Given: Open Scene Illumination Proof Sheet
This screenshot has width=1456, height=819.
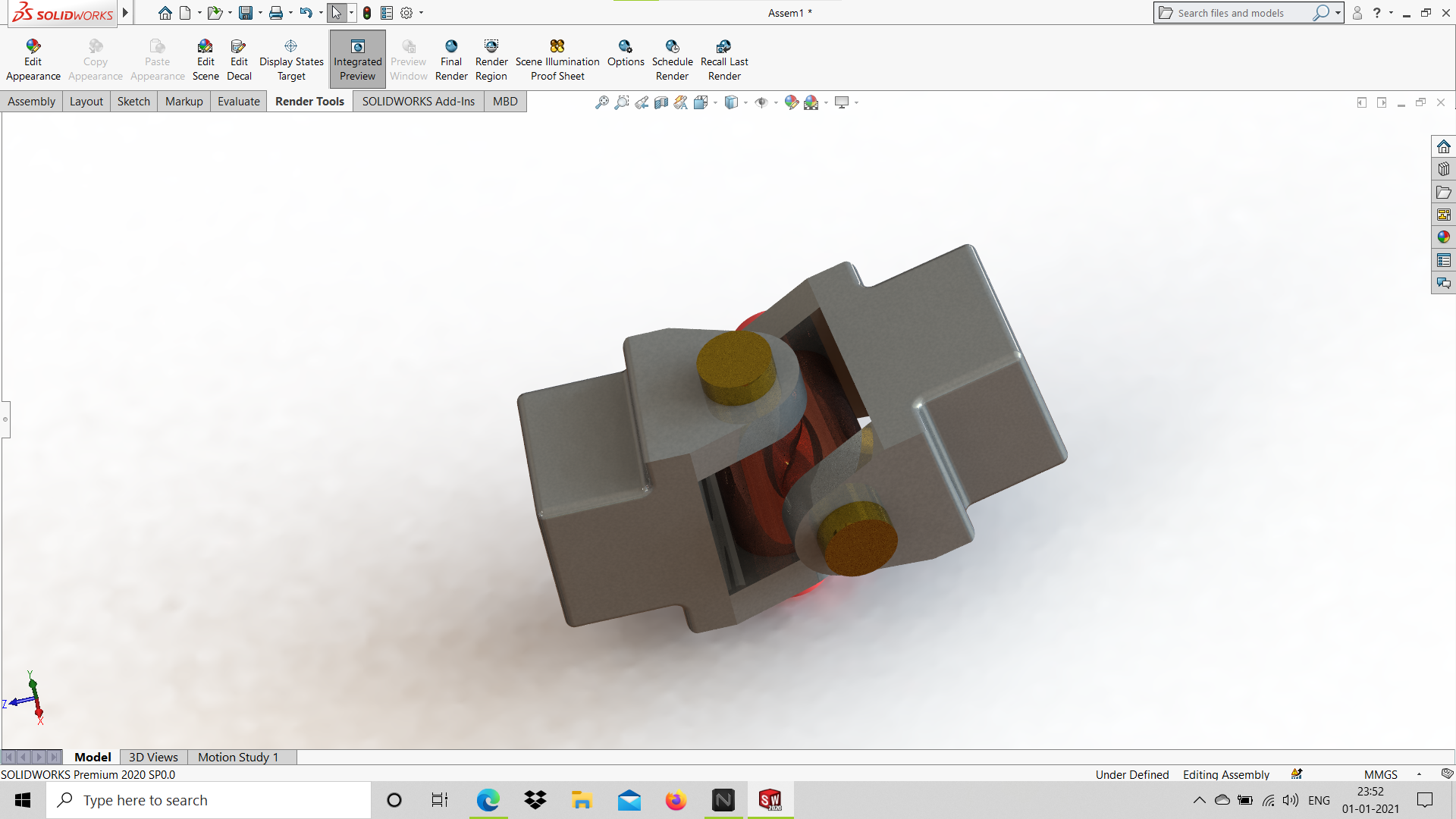Looking at the screenshot, I should click(x=557, y=59).
